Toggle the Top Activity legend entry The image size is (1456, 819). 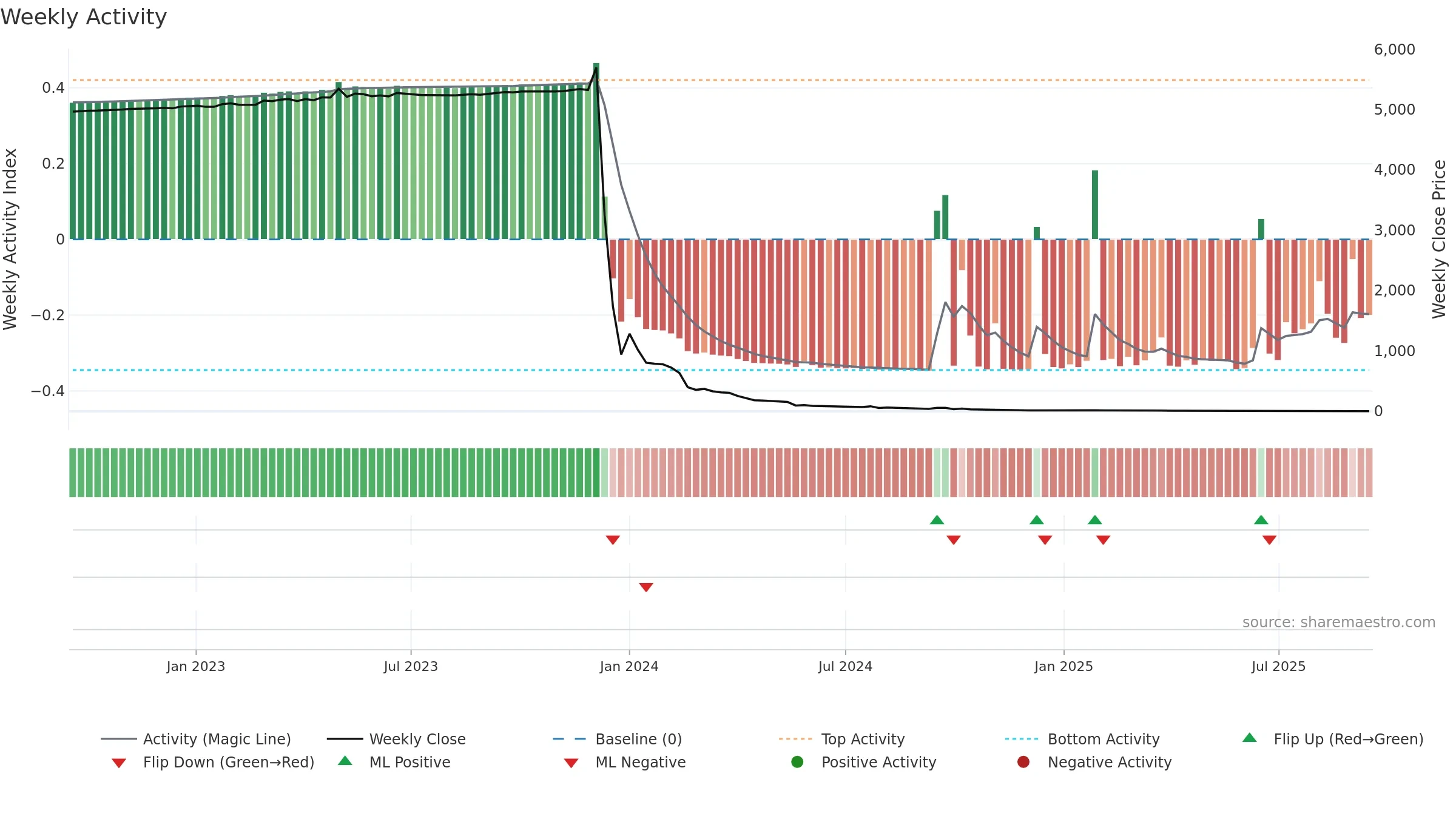[x=842, y=739]
